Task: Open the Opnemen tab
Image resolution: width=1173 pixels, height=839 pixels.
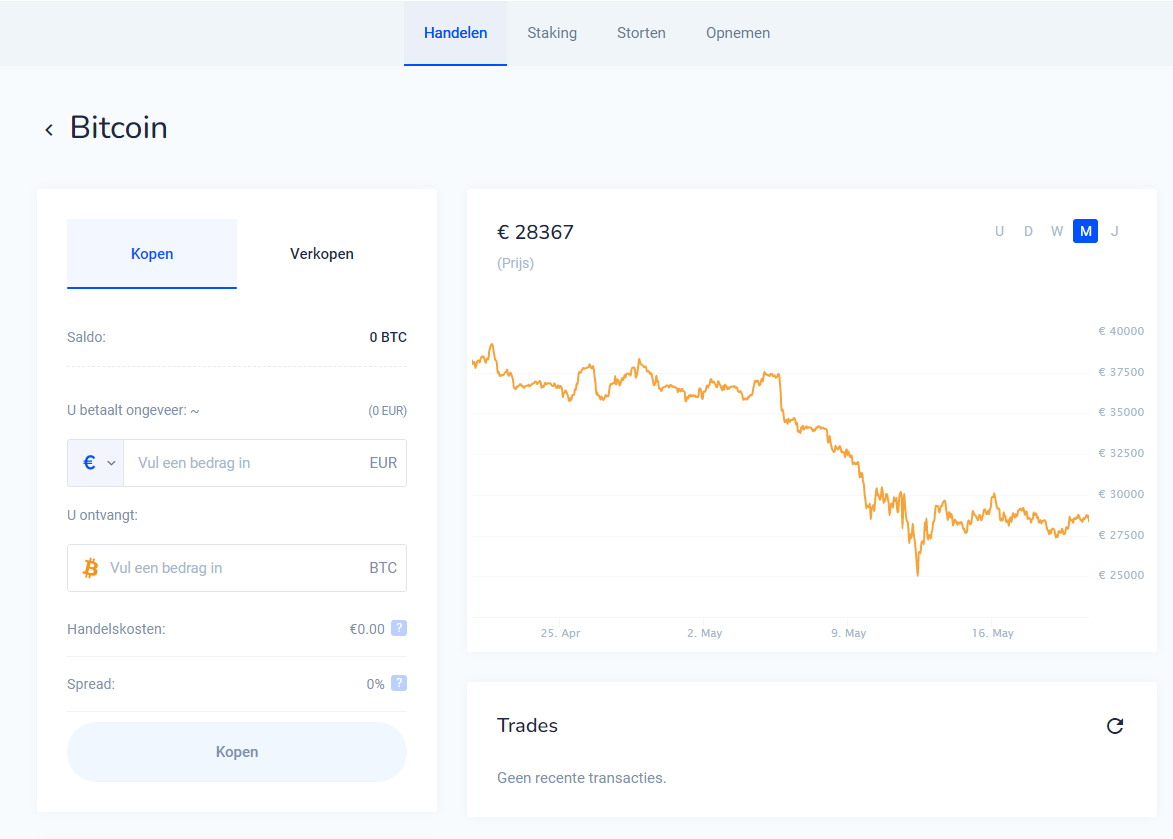Action: coord(738,33)
